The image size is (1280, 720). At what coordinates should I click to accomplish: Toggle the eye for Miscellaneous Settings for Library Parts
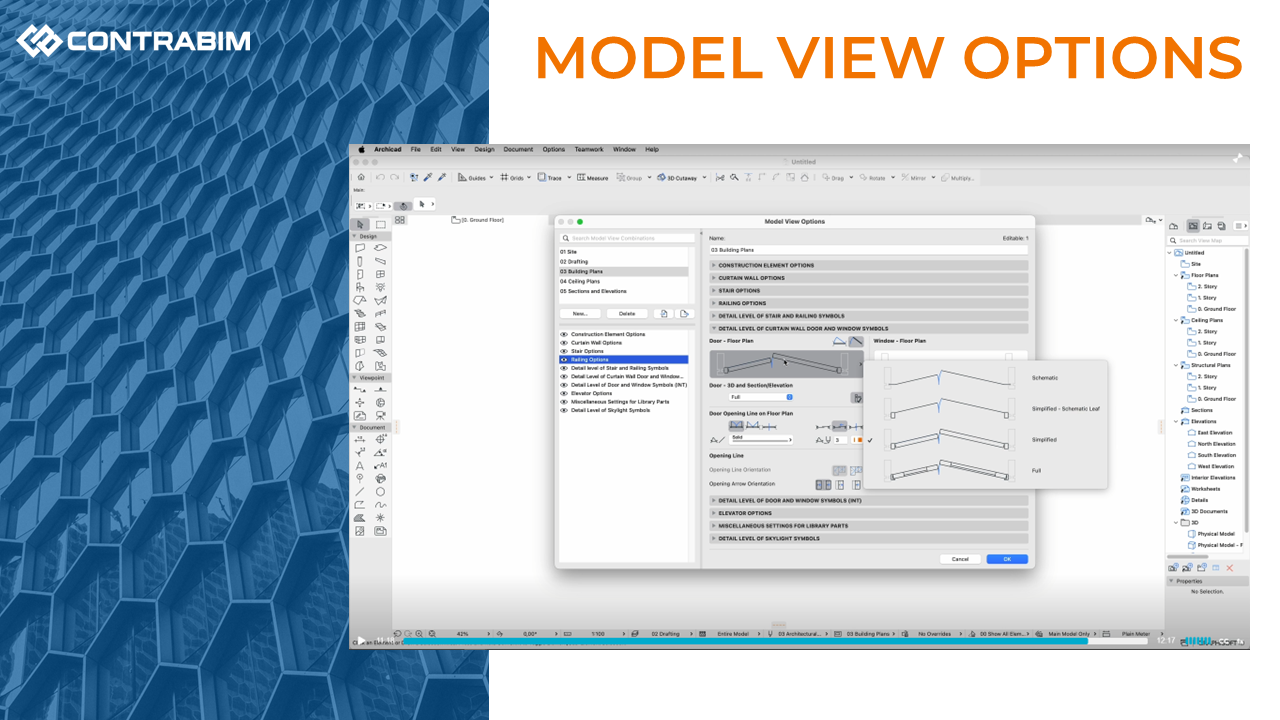[564, 402]
